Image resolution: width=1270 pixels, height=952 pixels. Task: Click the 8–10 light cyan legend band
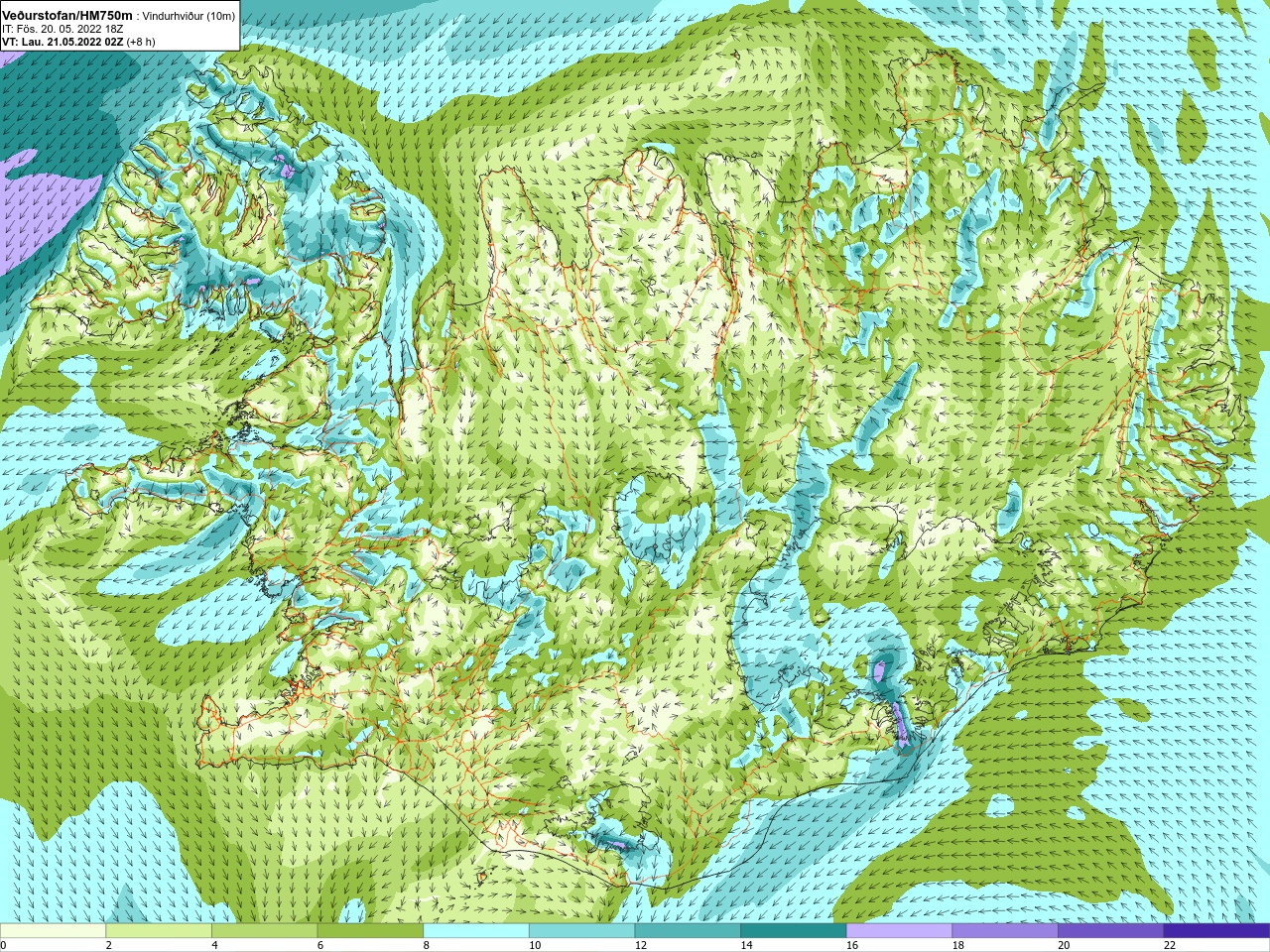click(476, 931)
